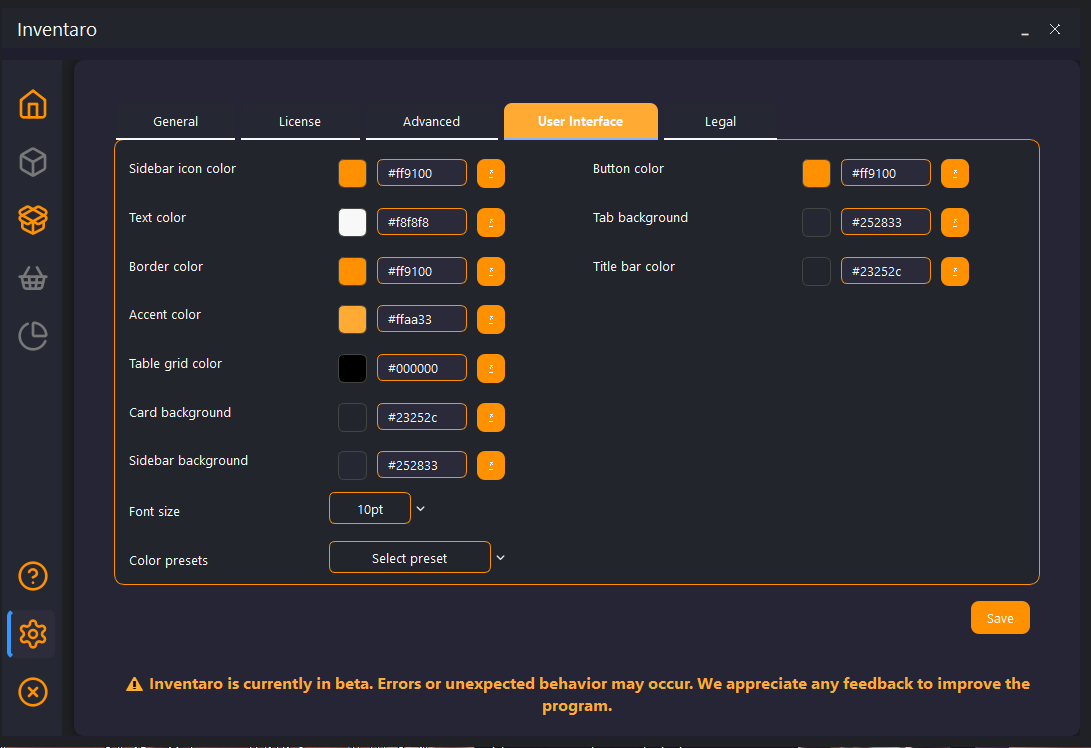Click the 'Font size' label
The image size is (1091, 748).
coord(154,511)
